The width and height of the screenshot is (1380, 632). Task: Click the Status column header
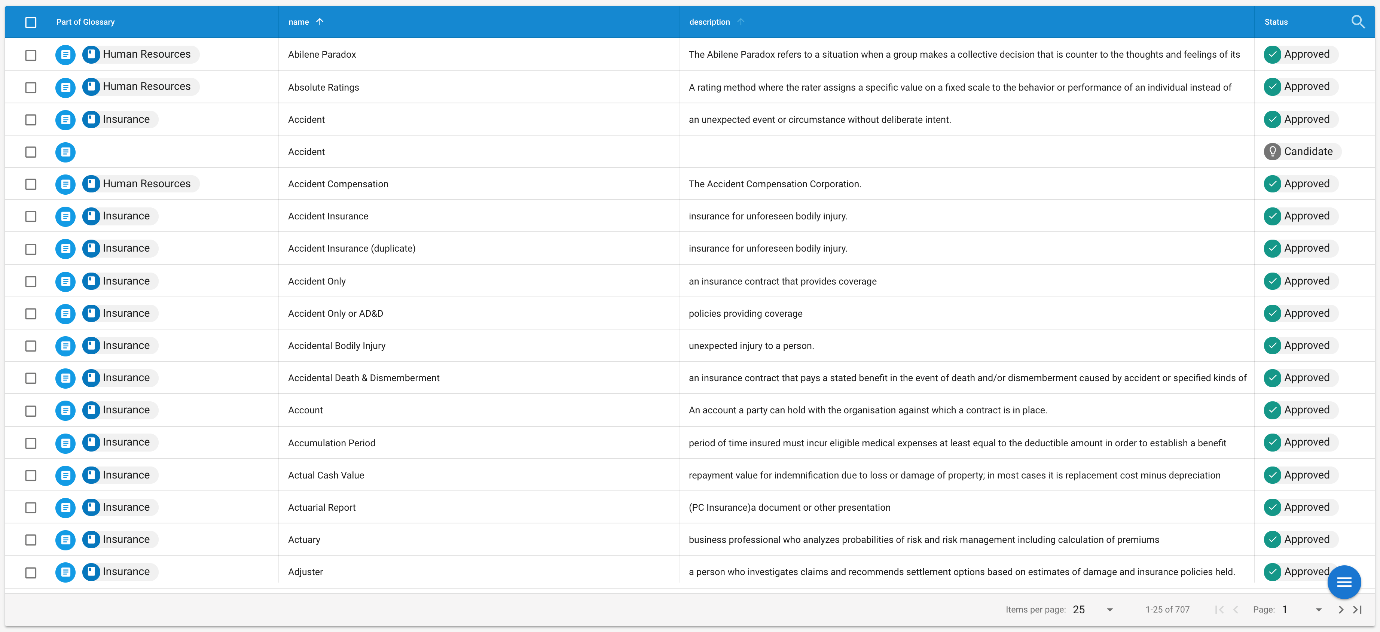click(x=1276, y=22)
